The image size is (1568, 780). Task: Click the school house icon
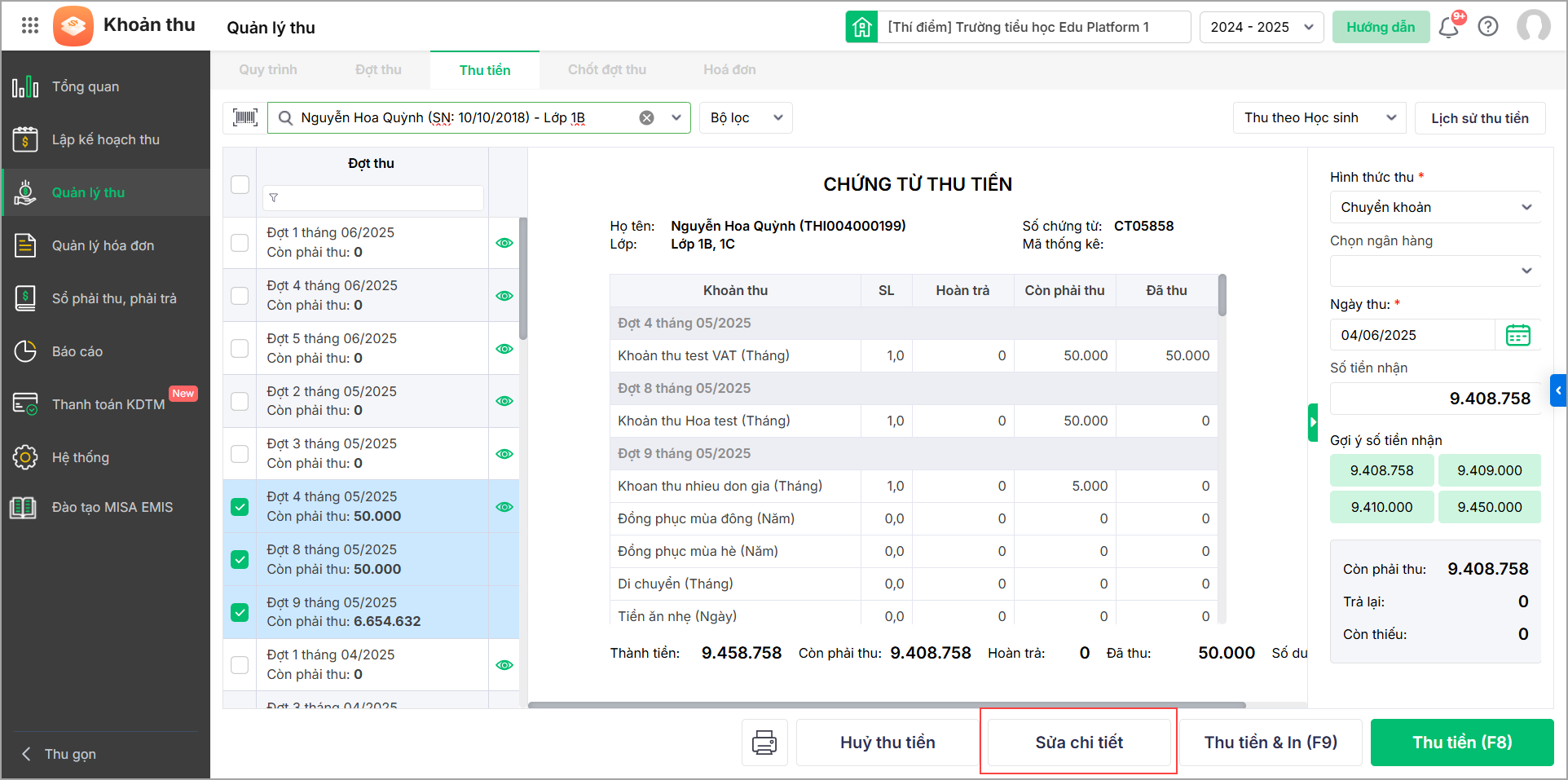(x=861, y=27)
